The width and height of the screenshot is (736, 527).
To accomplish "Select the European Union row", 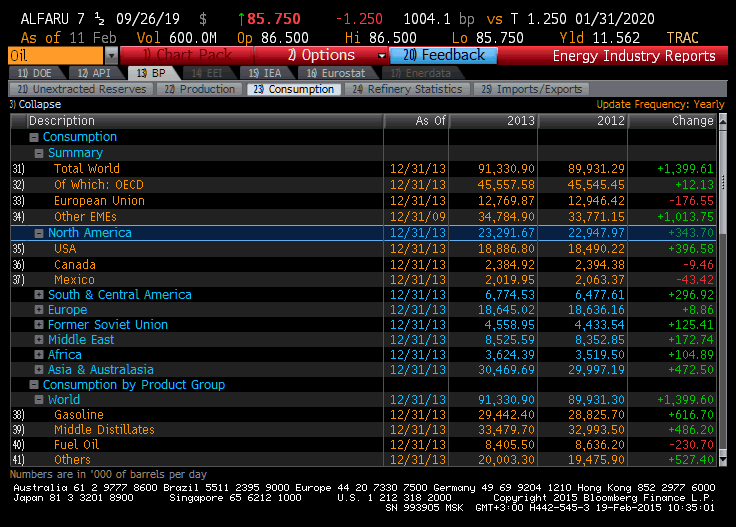I will click(363, 201).
